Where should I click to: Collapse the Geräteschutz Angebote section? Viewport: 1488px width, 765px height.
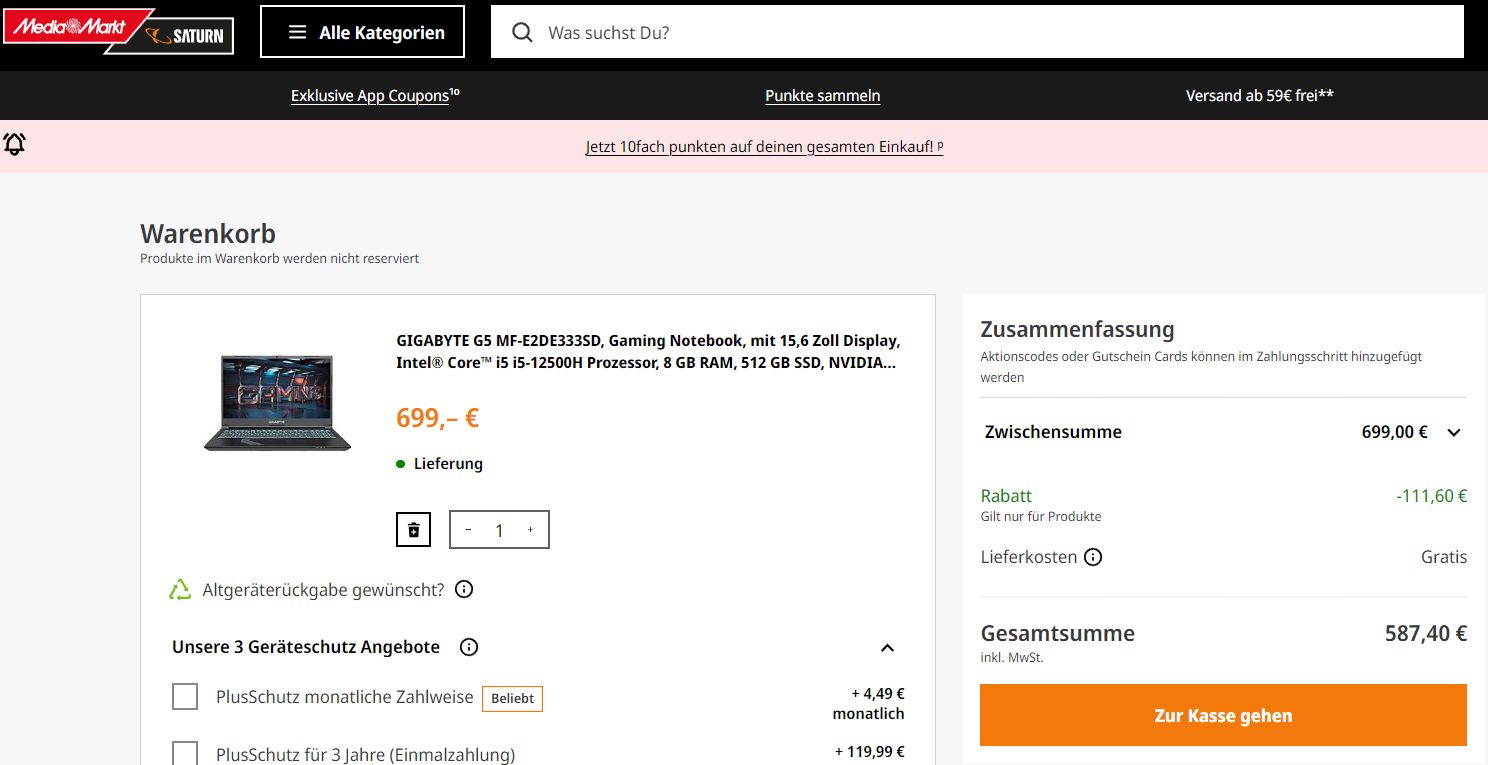pyautogui.click(x=887, y=647)
